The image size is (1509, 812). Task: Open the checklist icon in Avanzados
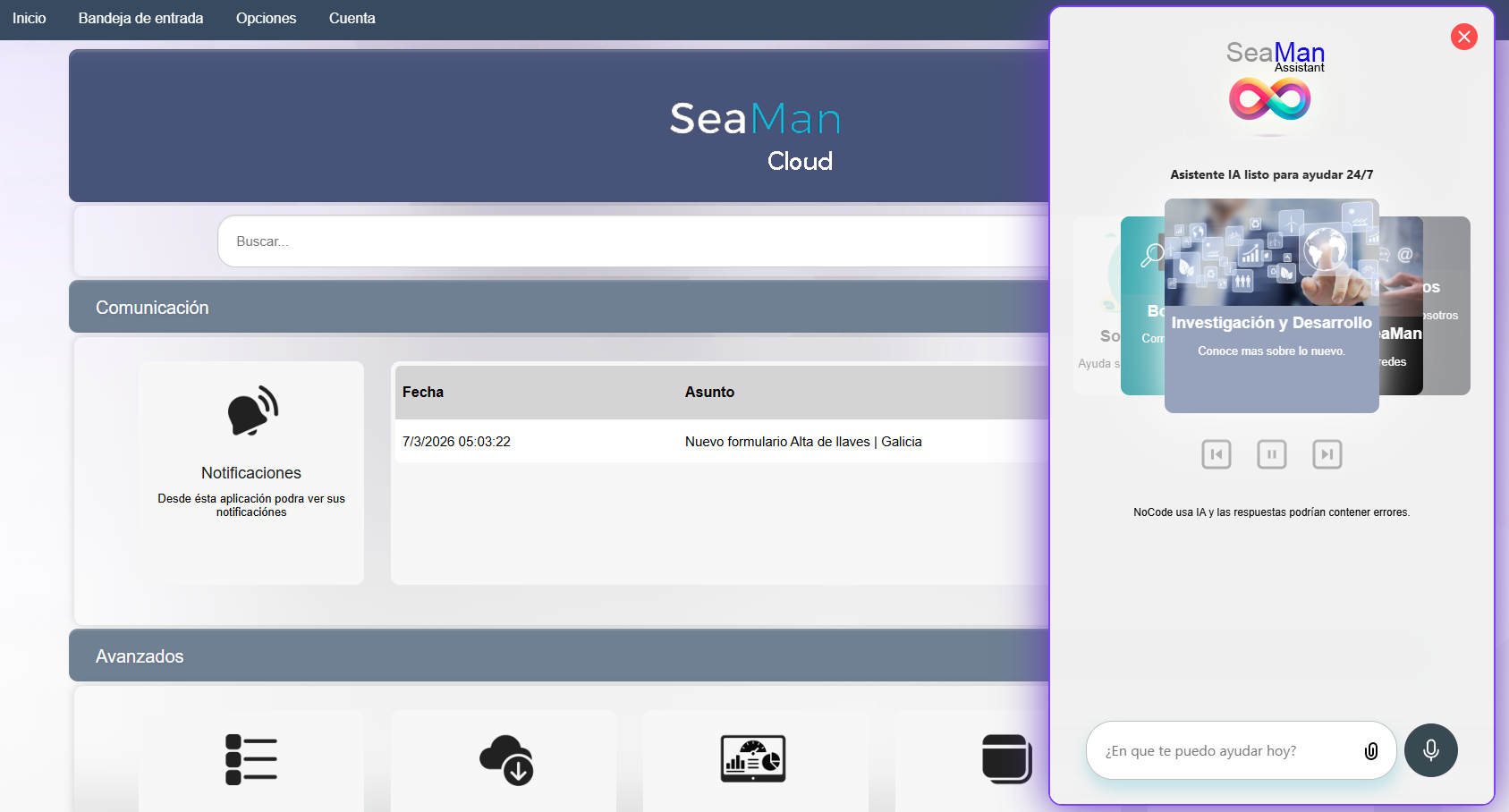pyautogui.click(x=251, y=760)
